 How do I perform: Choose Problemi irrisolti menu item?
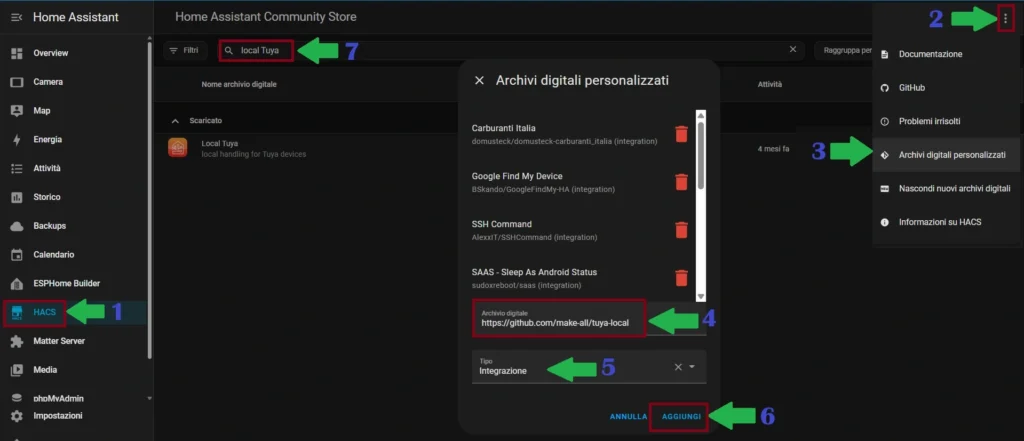point(946,122)
